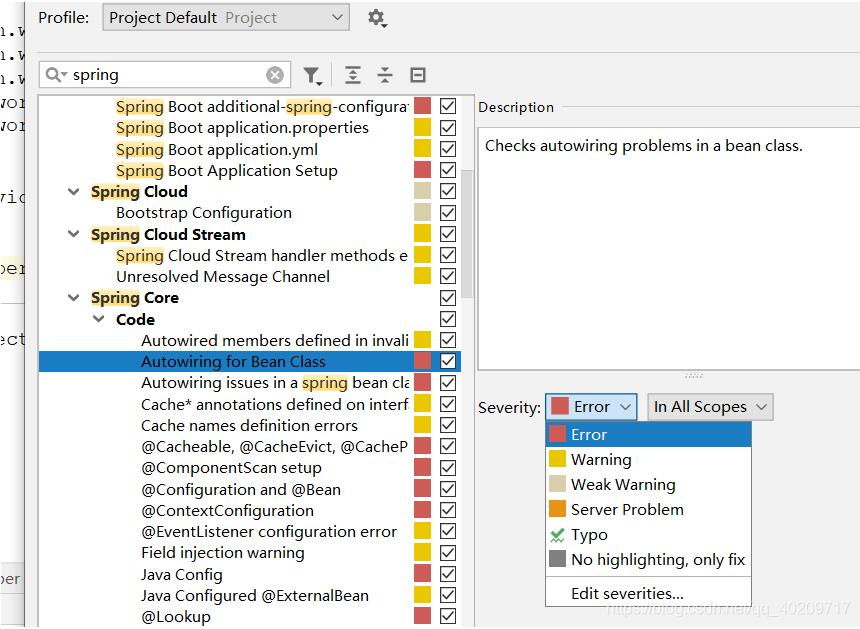Click Edit severities... option
Image resolution: width=860 pixels, height=629 pixels.
[627, 593]
